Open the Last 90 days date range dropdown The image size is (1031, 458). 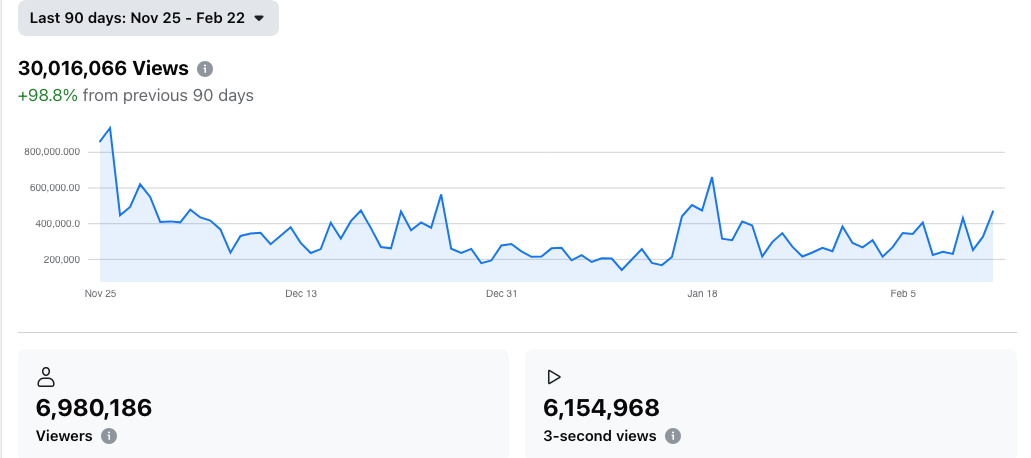click(148, 18)
